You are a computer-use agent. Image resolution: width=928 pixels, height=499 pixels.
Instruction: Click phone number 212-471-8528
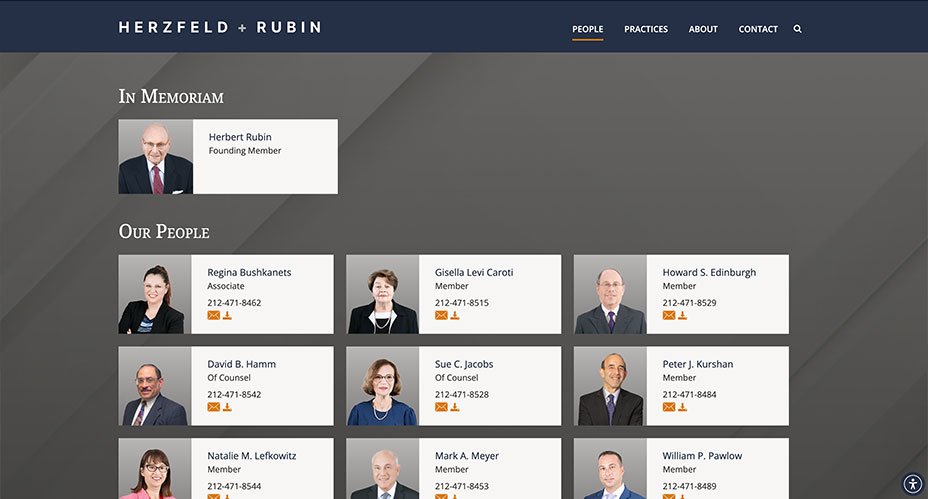tap(462, 394)
